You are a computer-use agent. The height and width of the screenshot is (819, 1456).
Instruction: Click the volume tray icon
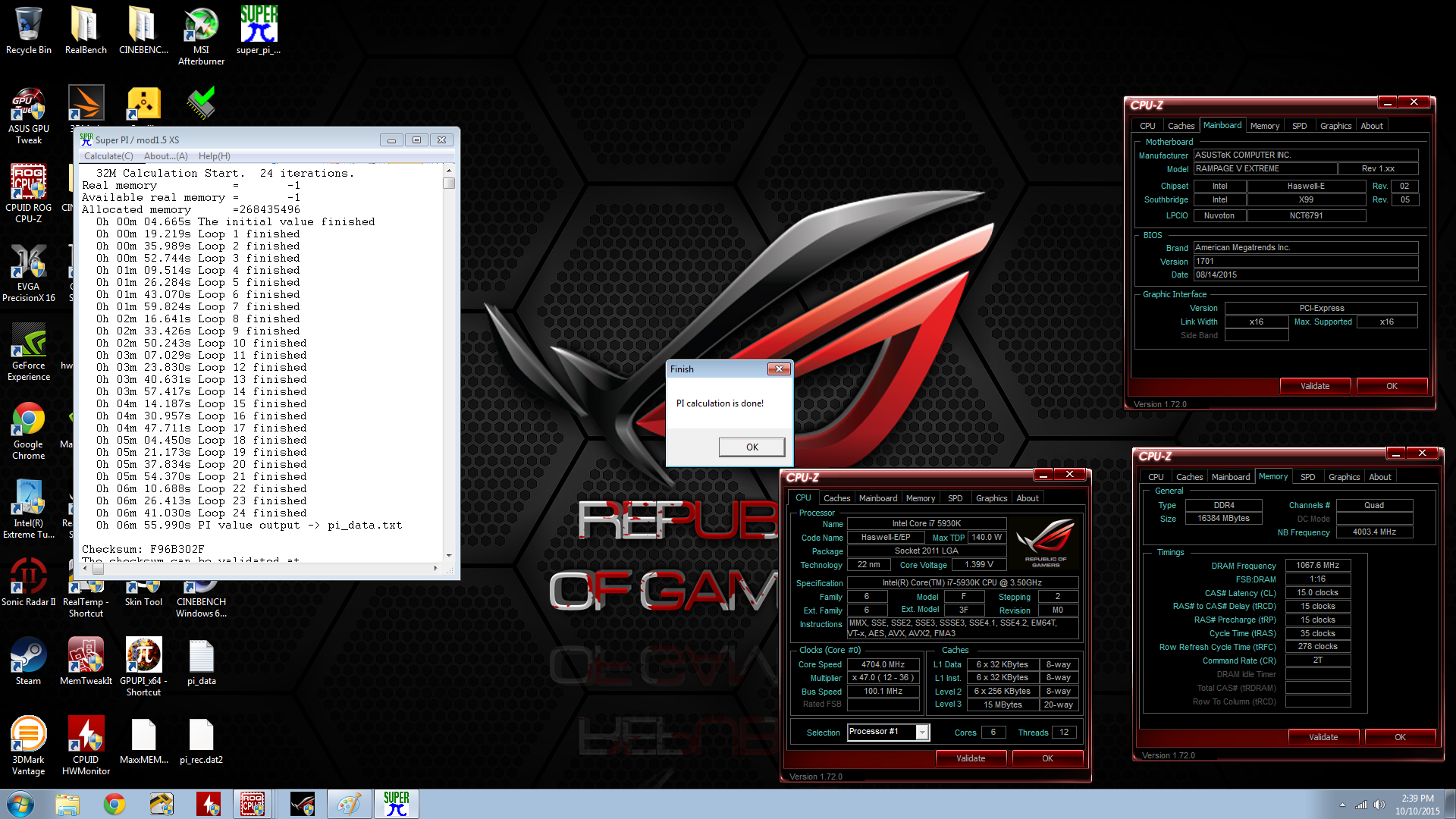[1379, 805]
